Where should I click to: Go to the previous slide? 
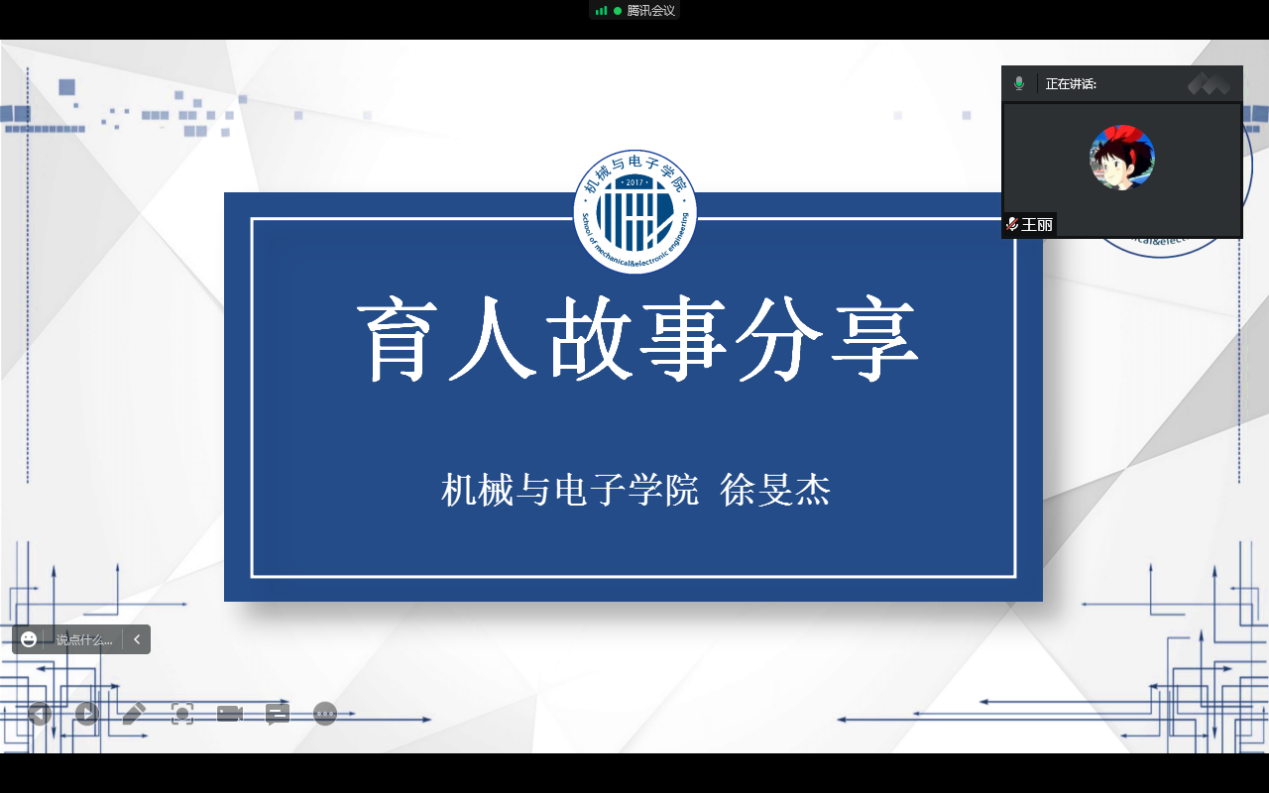40,713
